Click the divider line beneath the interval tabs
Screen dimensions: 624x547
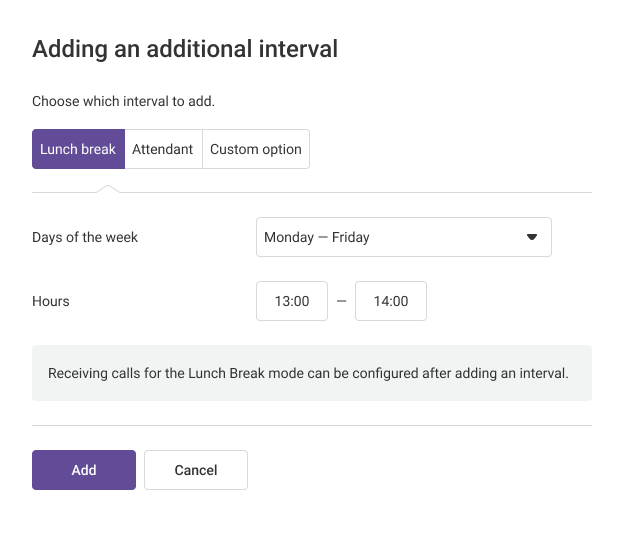(x=350, y=192)
